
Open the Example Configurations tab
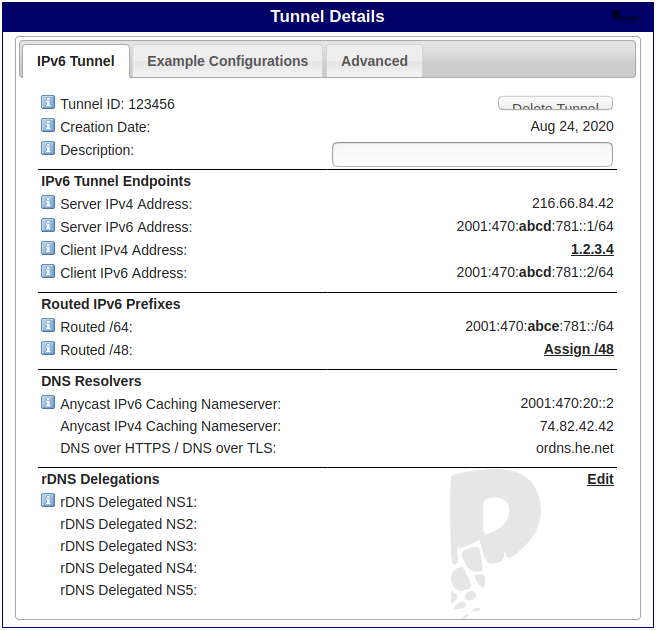228,61
